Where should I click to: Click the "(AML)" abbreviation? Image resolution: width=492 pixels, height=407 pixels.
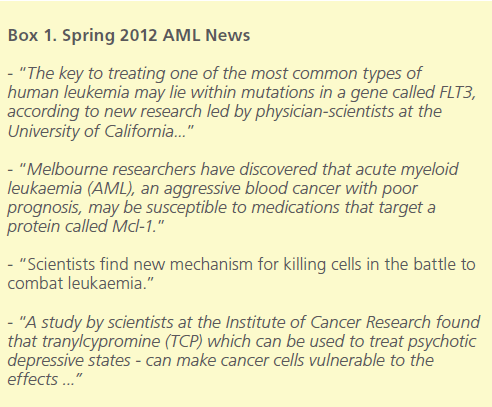pyautogui.click(x=111, y=188)
